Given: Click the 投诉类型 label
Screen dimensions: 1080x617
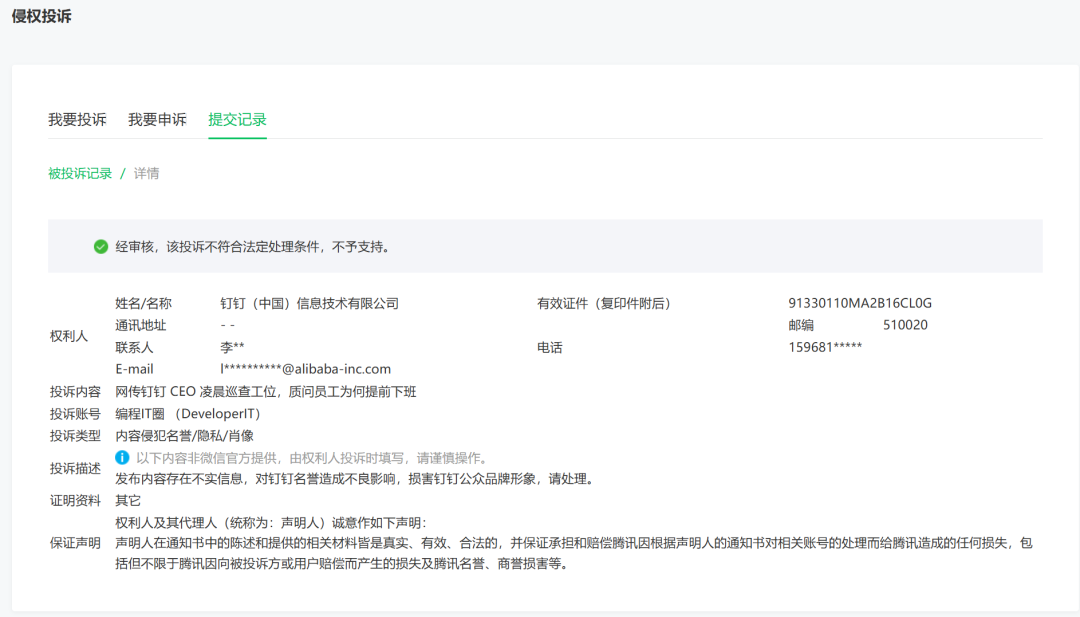Looking at the screenshot, I should (x=75, y=436).
